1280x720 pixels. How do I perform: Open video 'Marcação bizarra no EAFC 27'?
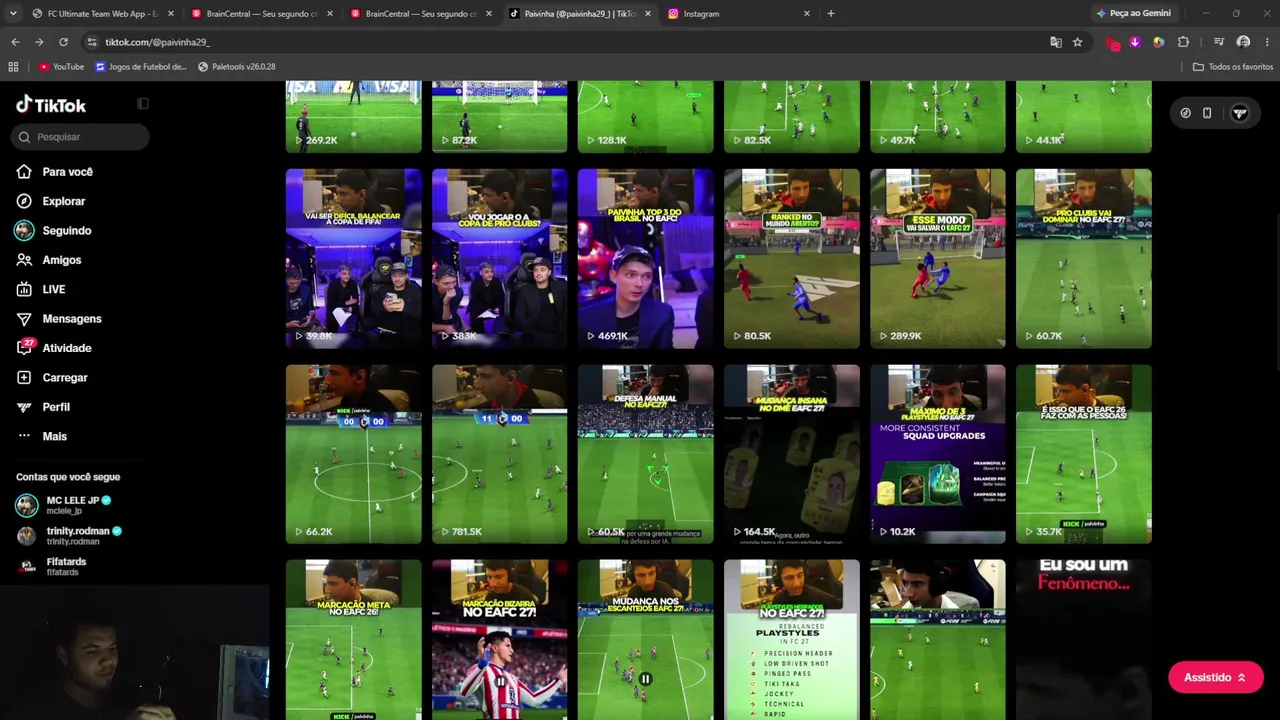499,640
